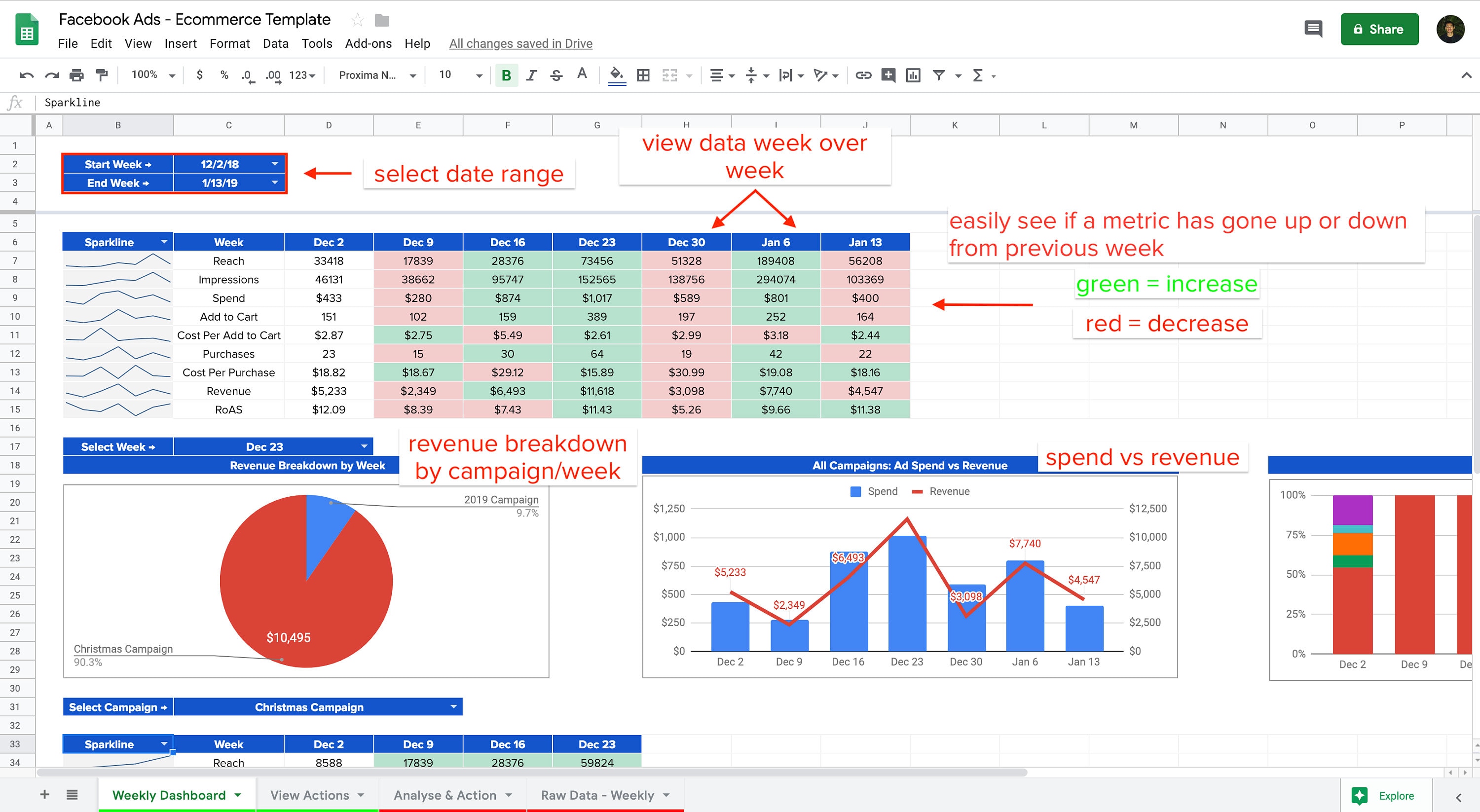Click the Share button
The image size is (1480, 812).
[x=1379, y=29]
